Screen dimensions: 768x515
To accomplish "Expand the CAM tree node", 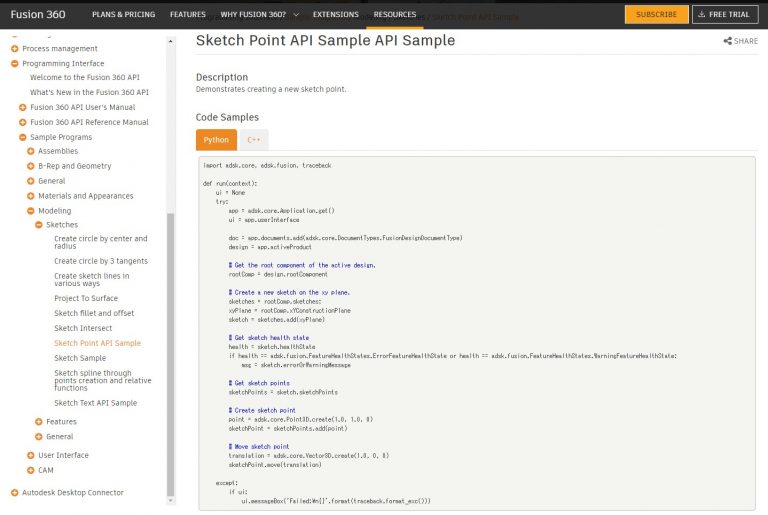I will tap(30, 470).
